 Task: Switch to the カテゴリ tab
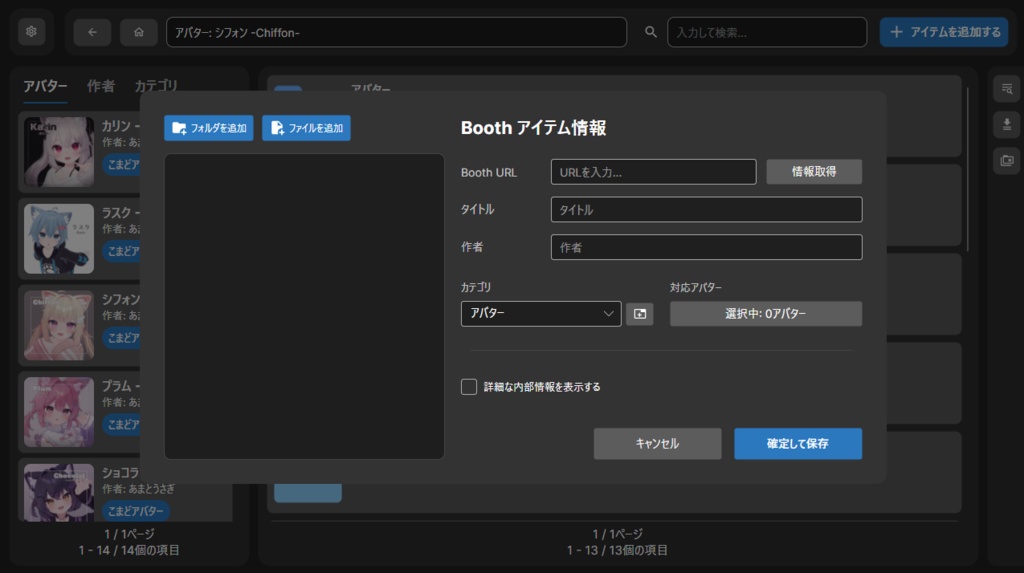(x=155, y=86)
